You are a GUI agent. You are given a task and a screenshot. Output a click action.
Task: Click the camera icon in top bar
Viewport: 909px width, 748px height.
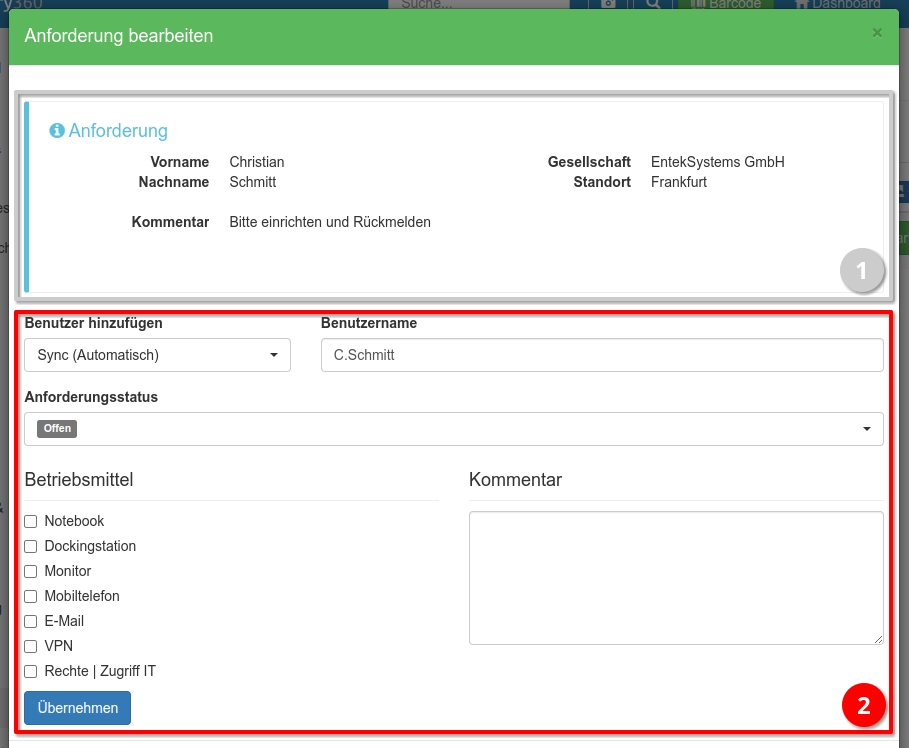(608, 4)
